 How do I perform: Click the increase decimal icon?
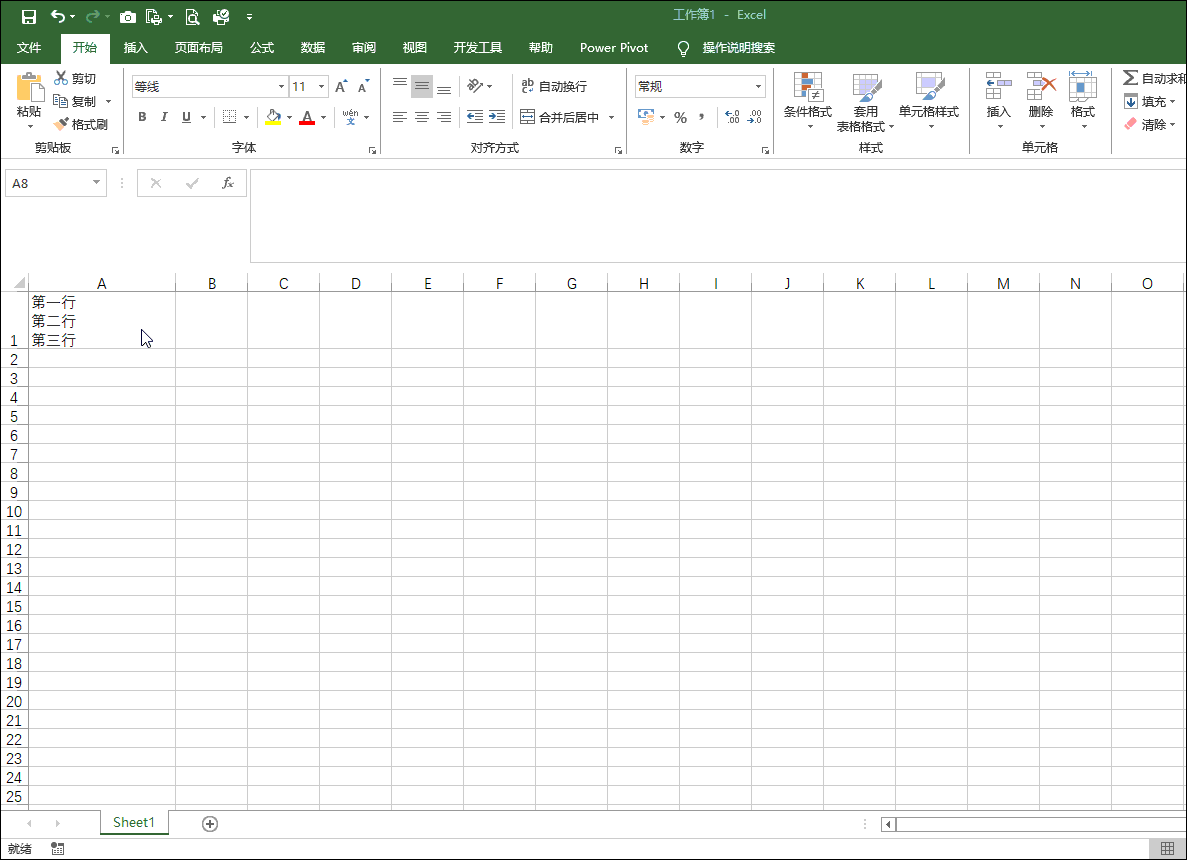pyautogui.click(x=732, y=117)
